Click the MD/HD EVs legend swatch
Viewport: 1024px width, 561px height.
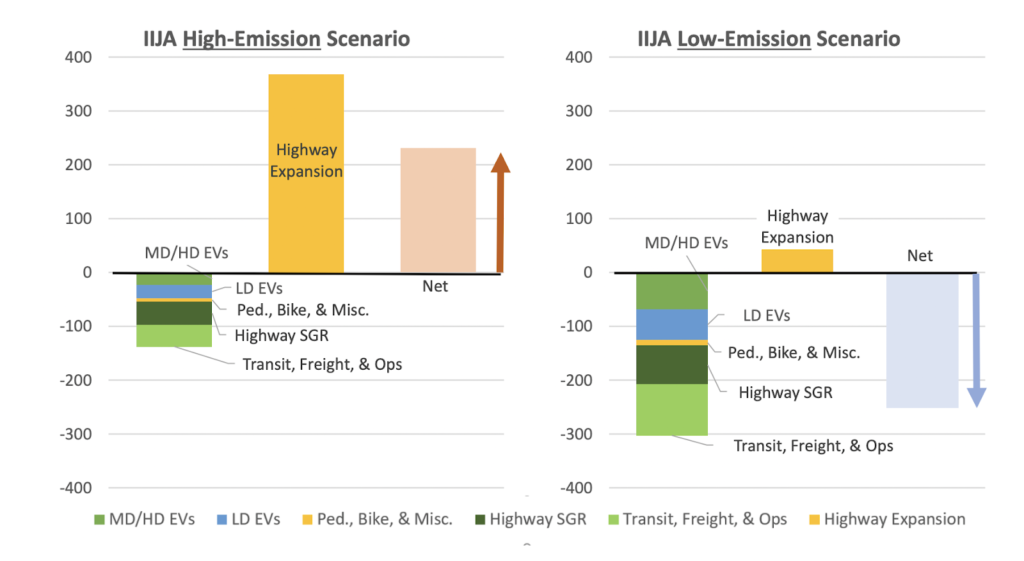pos(99,520)
